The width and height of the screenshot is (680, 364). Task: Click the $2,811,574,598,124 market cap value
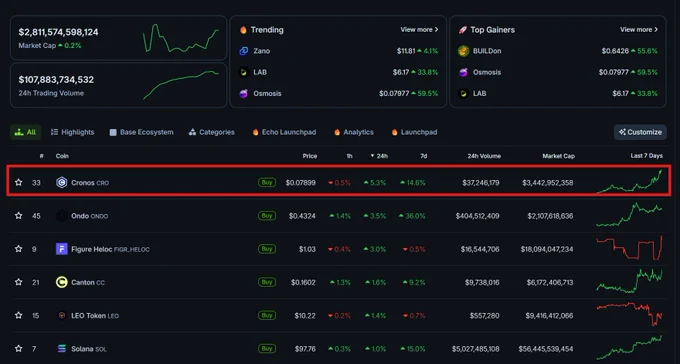tap(59, 32)
